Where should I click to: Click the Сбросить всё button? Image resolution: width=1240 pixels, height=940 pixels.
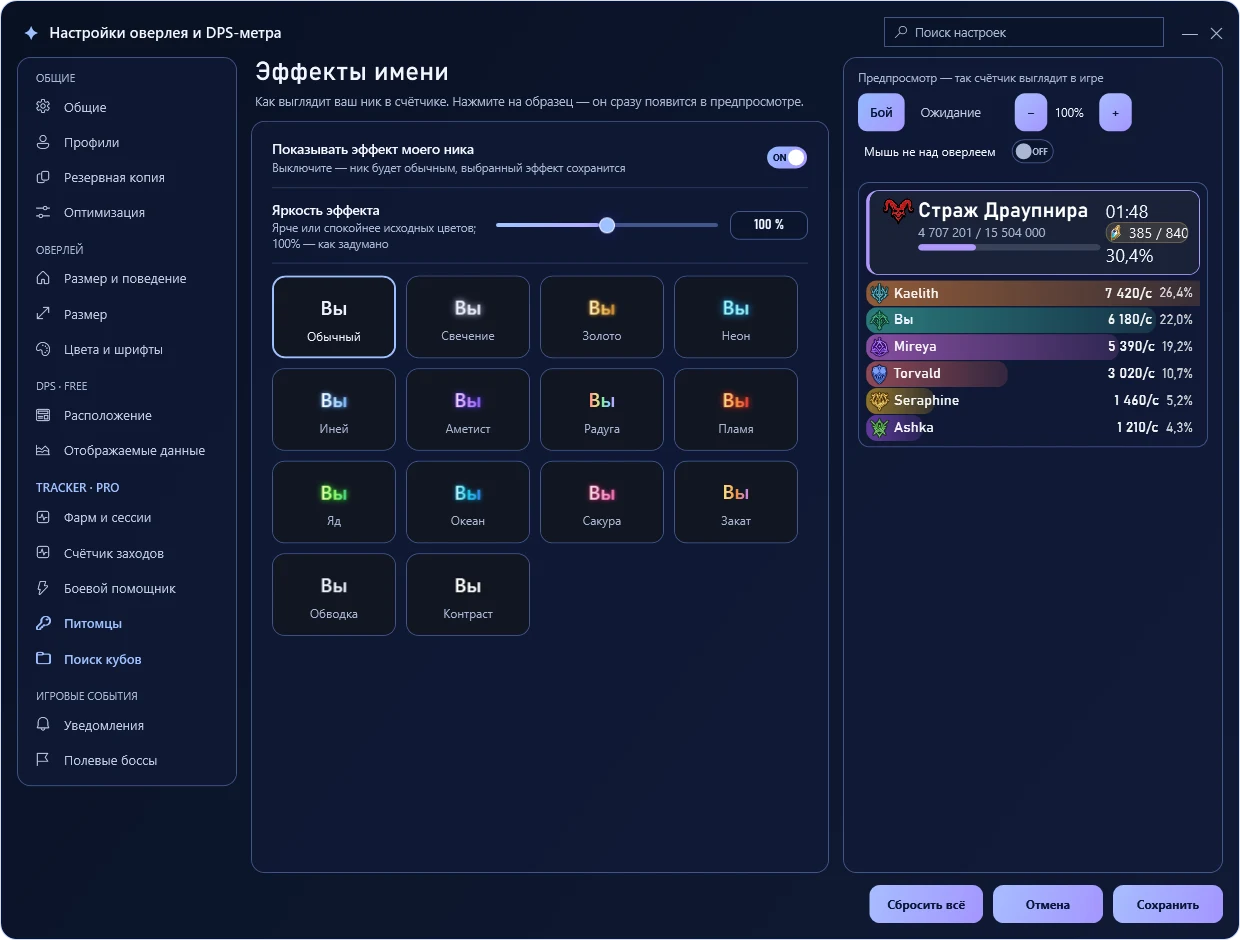point(926,904)
